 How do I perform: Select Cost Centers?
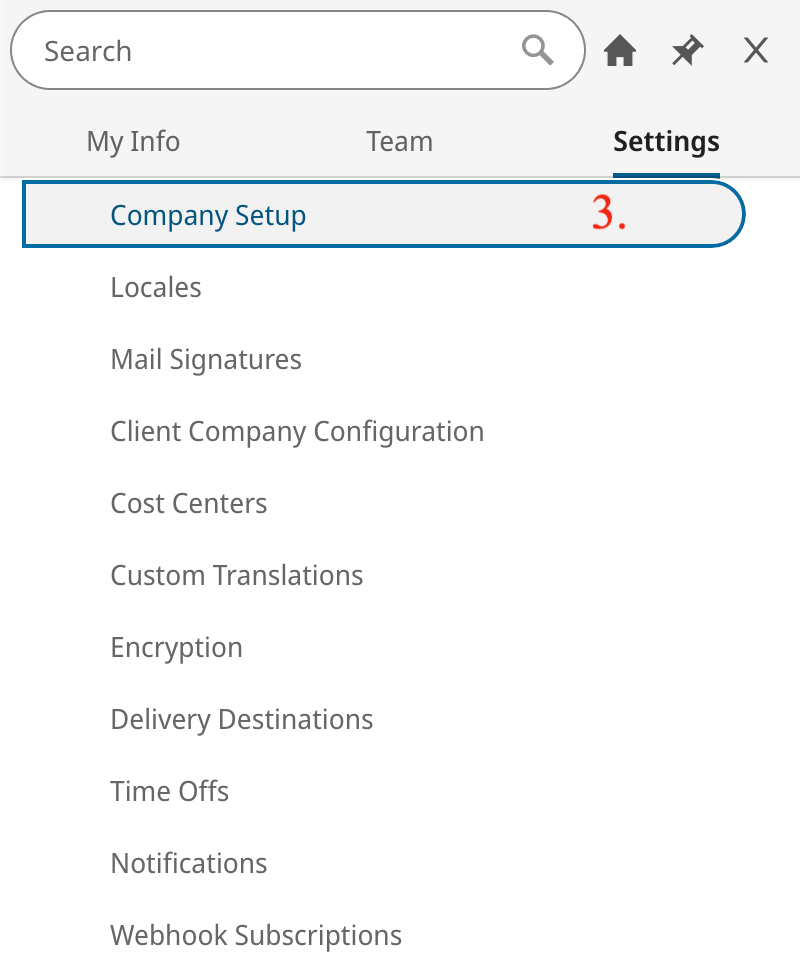tap(189, 504)
